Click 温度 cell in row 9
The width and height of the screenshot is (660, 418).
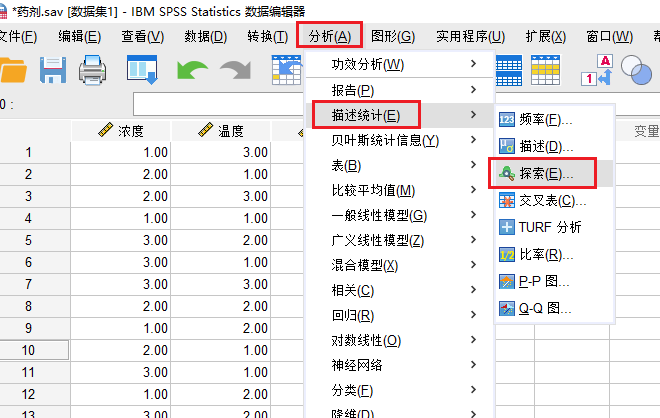click(221, 328)
